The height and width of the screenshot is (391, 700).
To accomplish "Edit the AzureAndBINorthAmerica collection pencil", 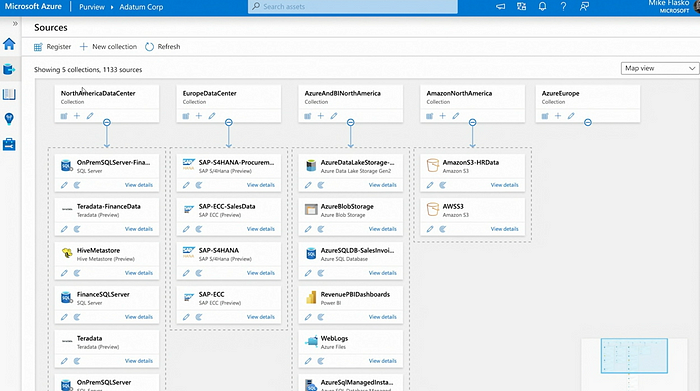I will pos(333,116).
